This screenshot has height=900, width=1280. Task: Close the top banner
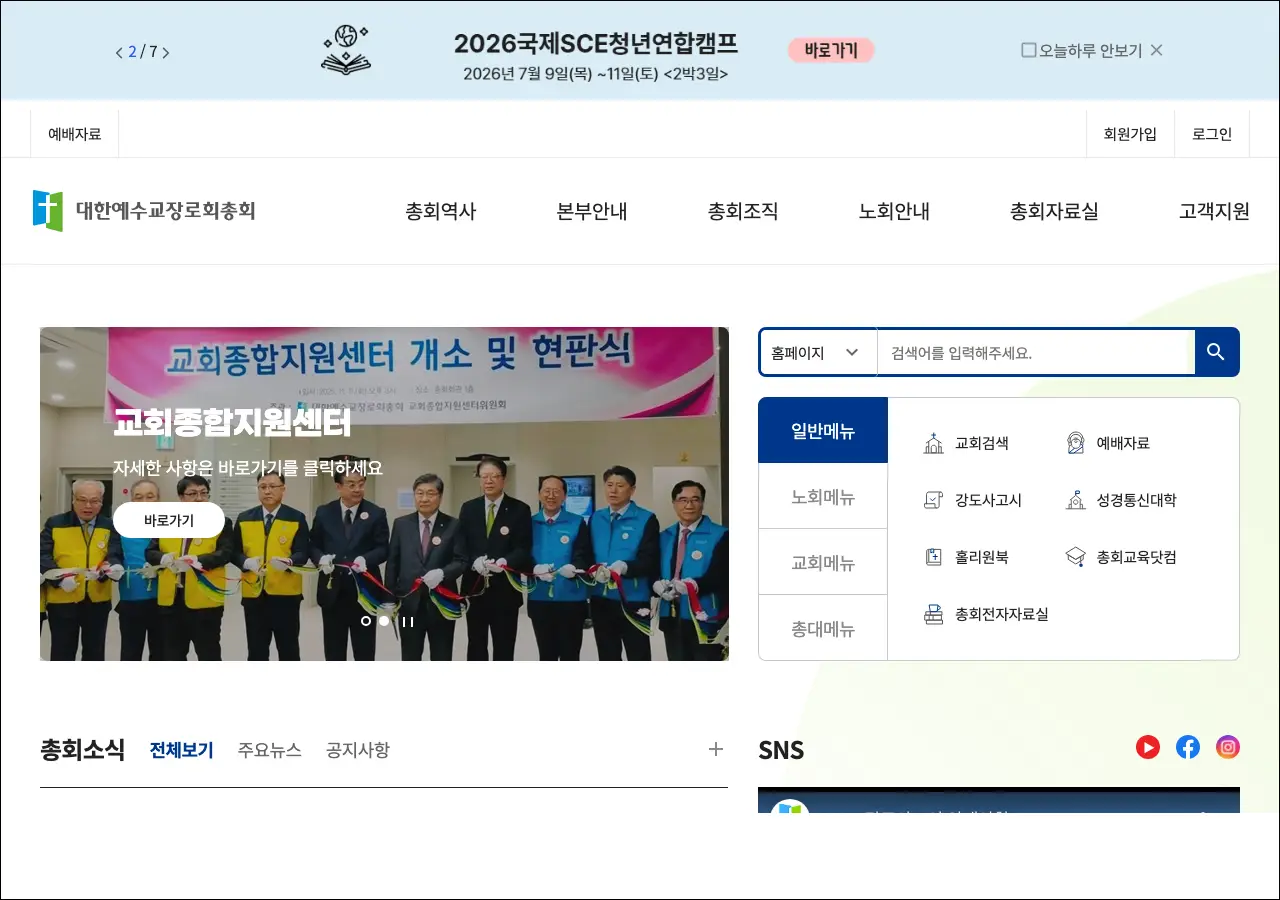coord(1156,50)
